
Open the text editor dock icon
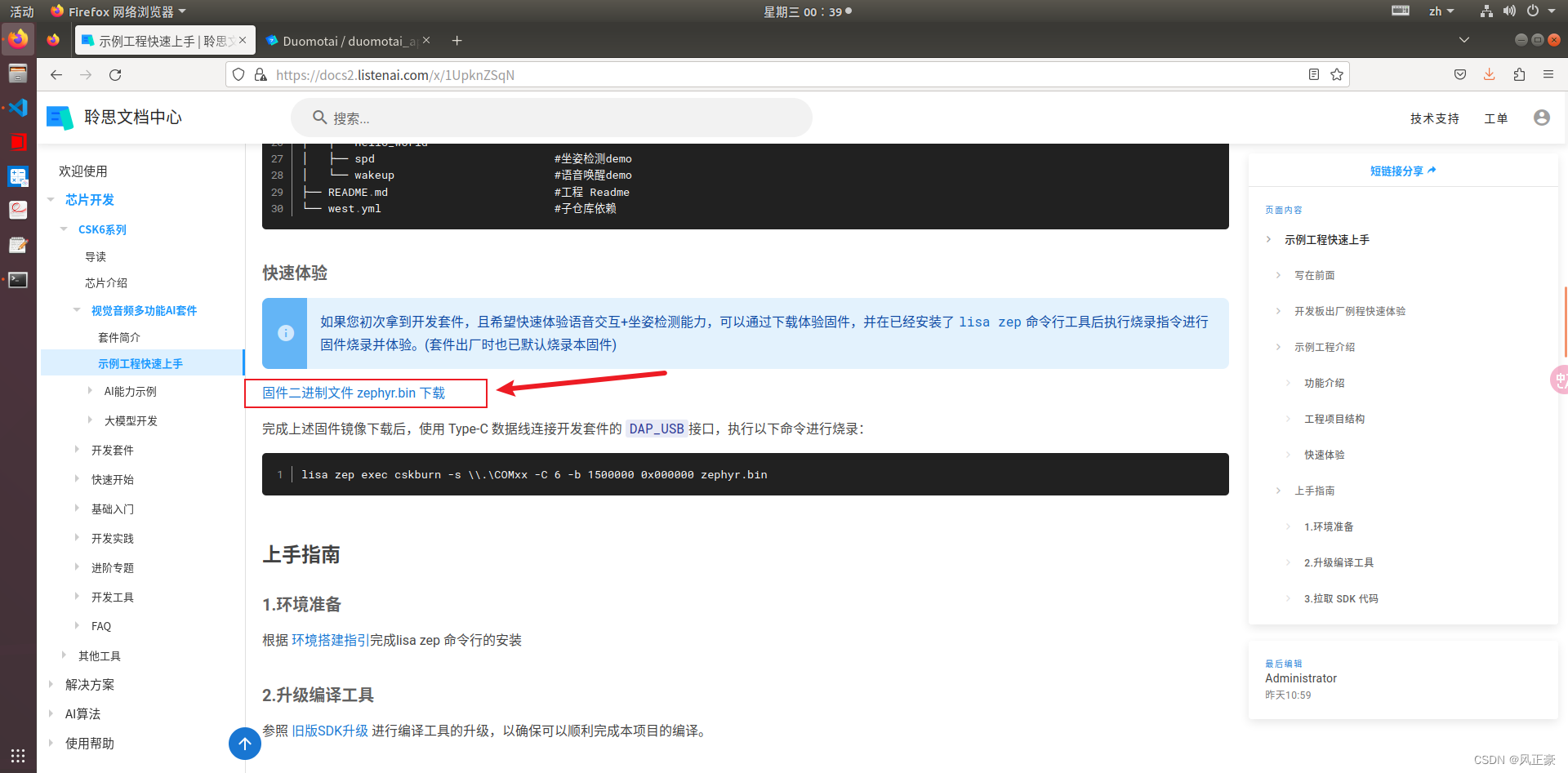tap(18, 245)
